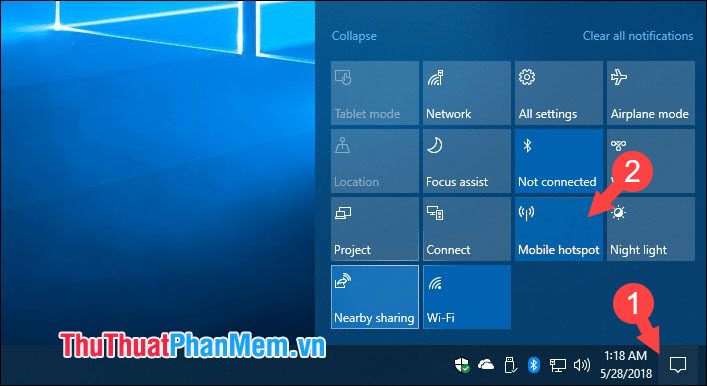The height and width of the screenshot is (386, 707).
Task: Enable Focus assist tile
Action: 467,161
